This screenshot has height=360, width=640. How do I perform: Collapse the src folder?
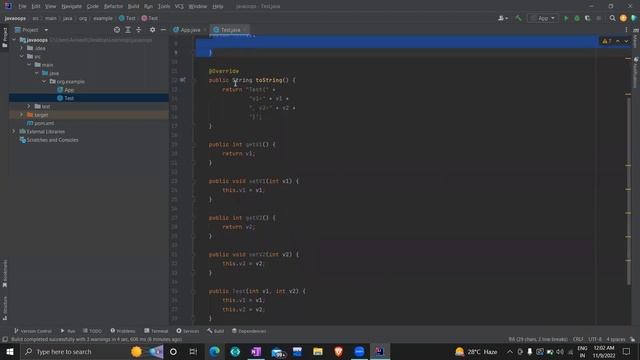click(x=22, y=56)
